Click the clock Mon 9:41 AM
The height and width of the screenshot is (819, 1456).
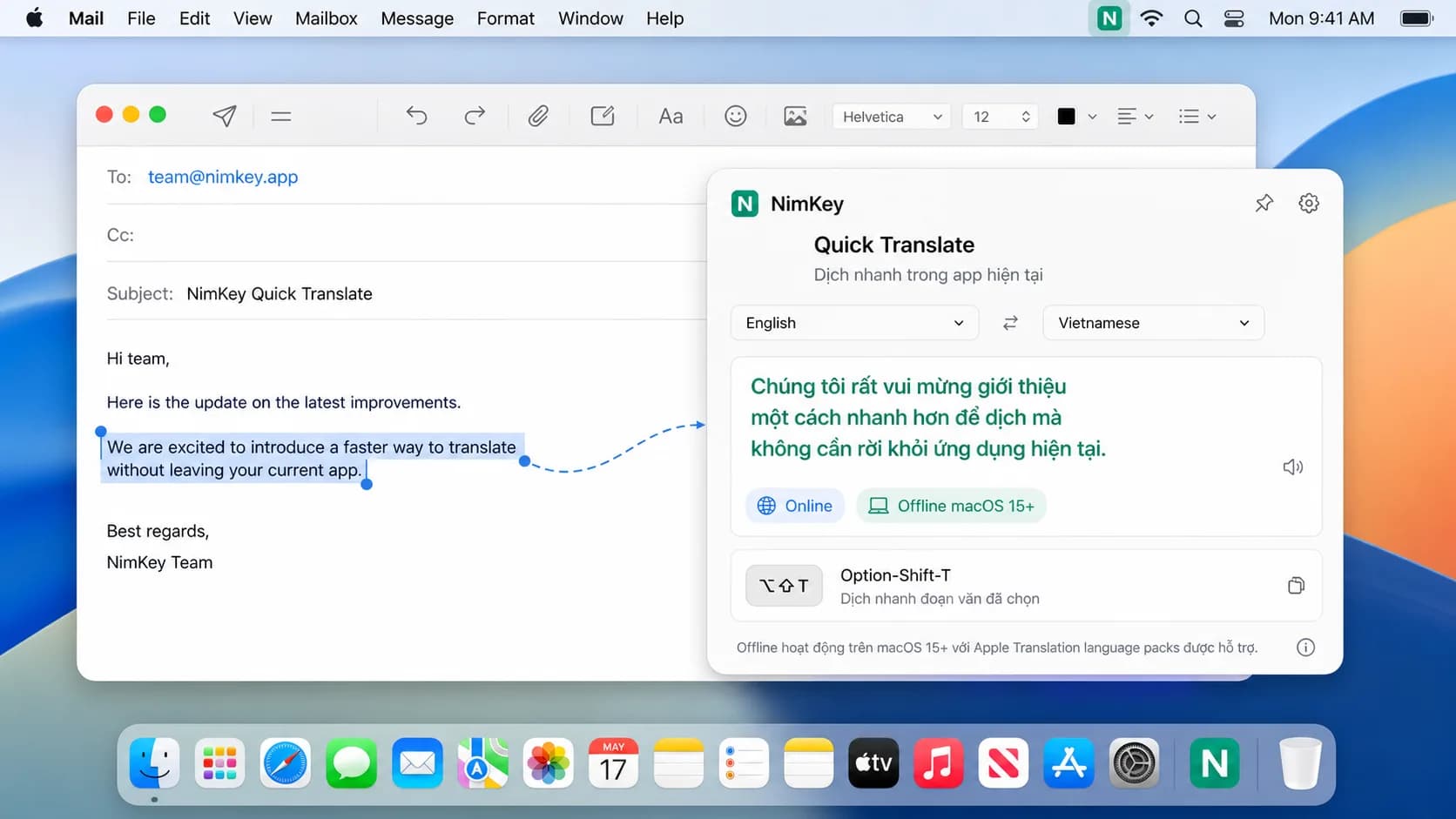pyautogui.click(x=1322, y=18)
